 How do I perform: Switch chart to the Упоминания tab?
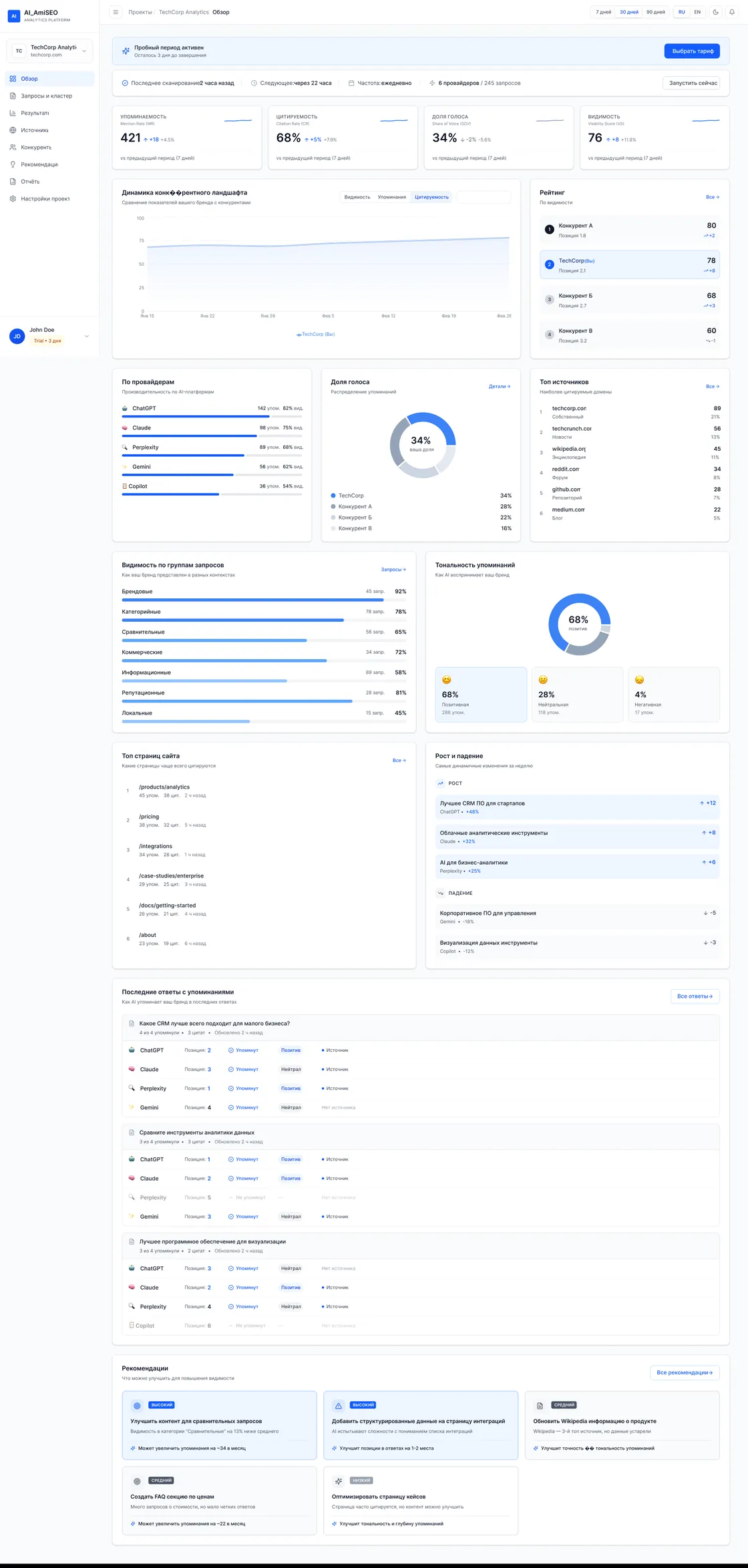point(392,197)
